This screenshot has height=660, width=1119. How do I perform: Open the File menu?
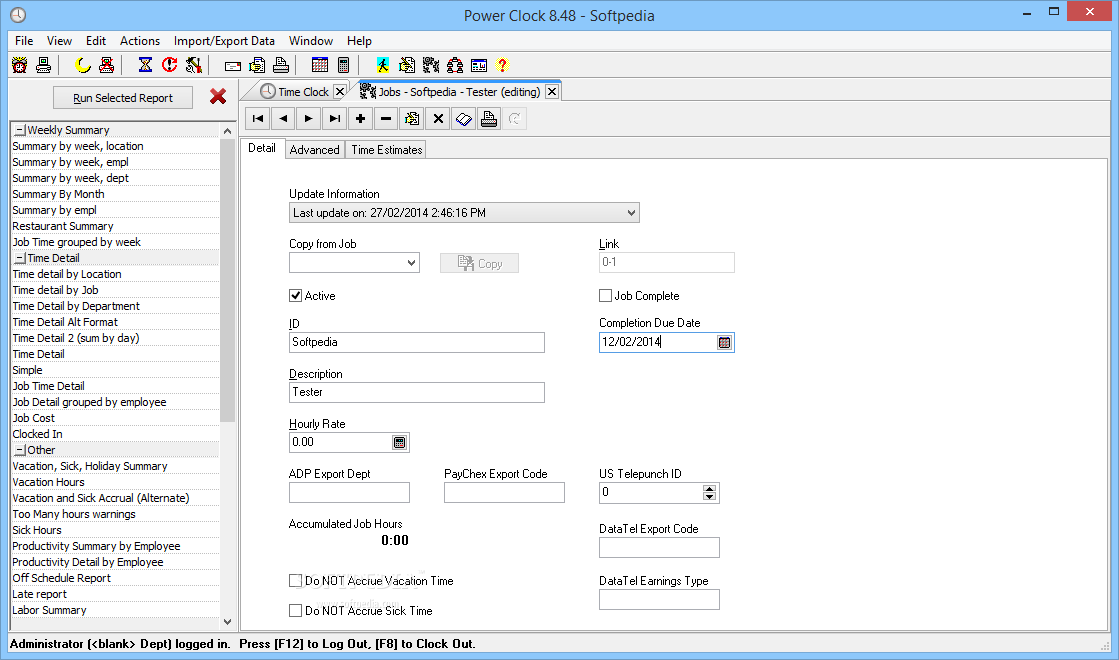pos(24,41)
